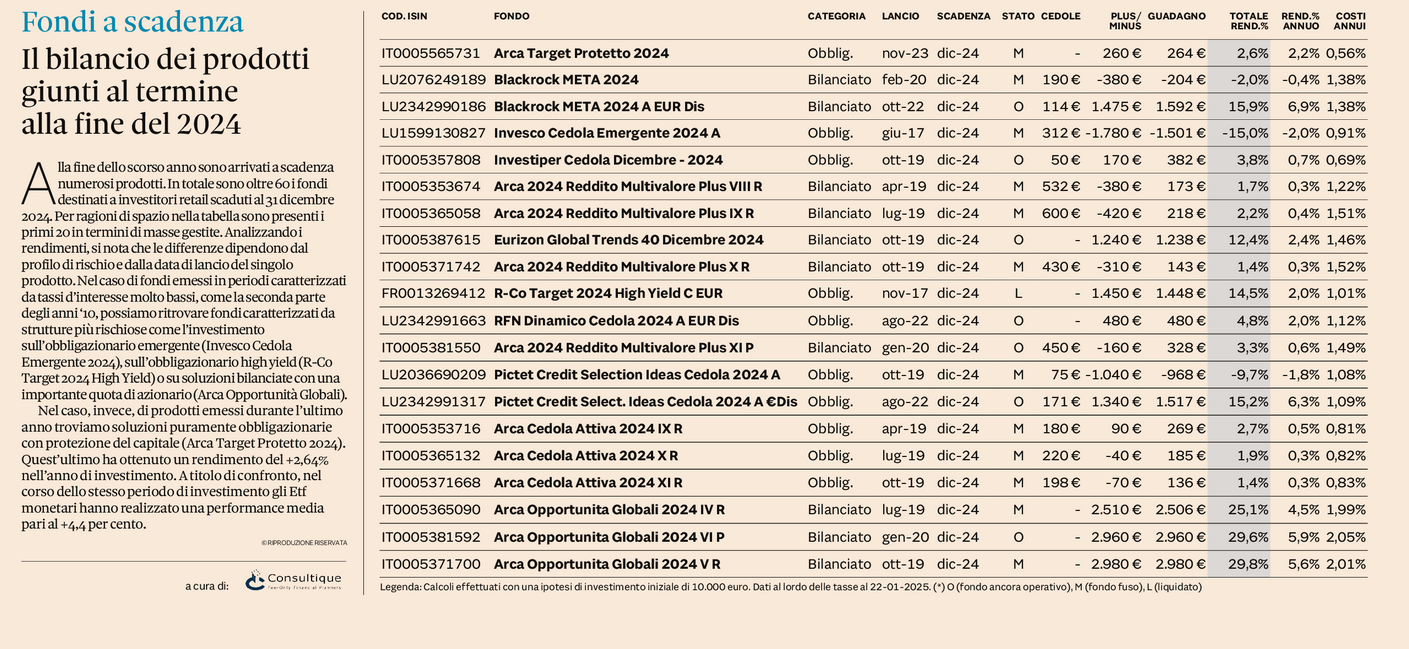This screenshot has height=649, width=1409.
Task: Click the -9,7% total return value
Action: point(1250,375)
